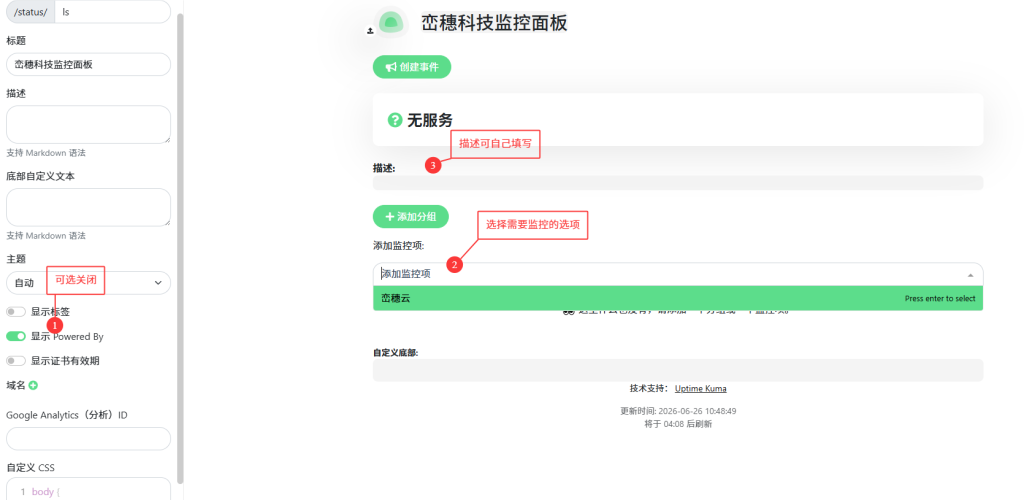
Task: Click the Google Analytics ID input field
Action: coord(88,439)
